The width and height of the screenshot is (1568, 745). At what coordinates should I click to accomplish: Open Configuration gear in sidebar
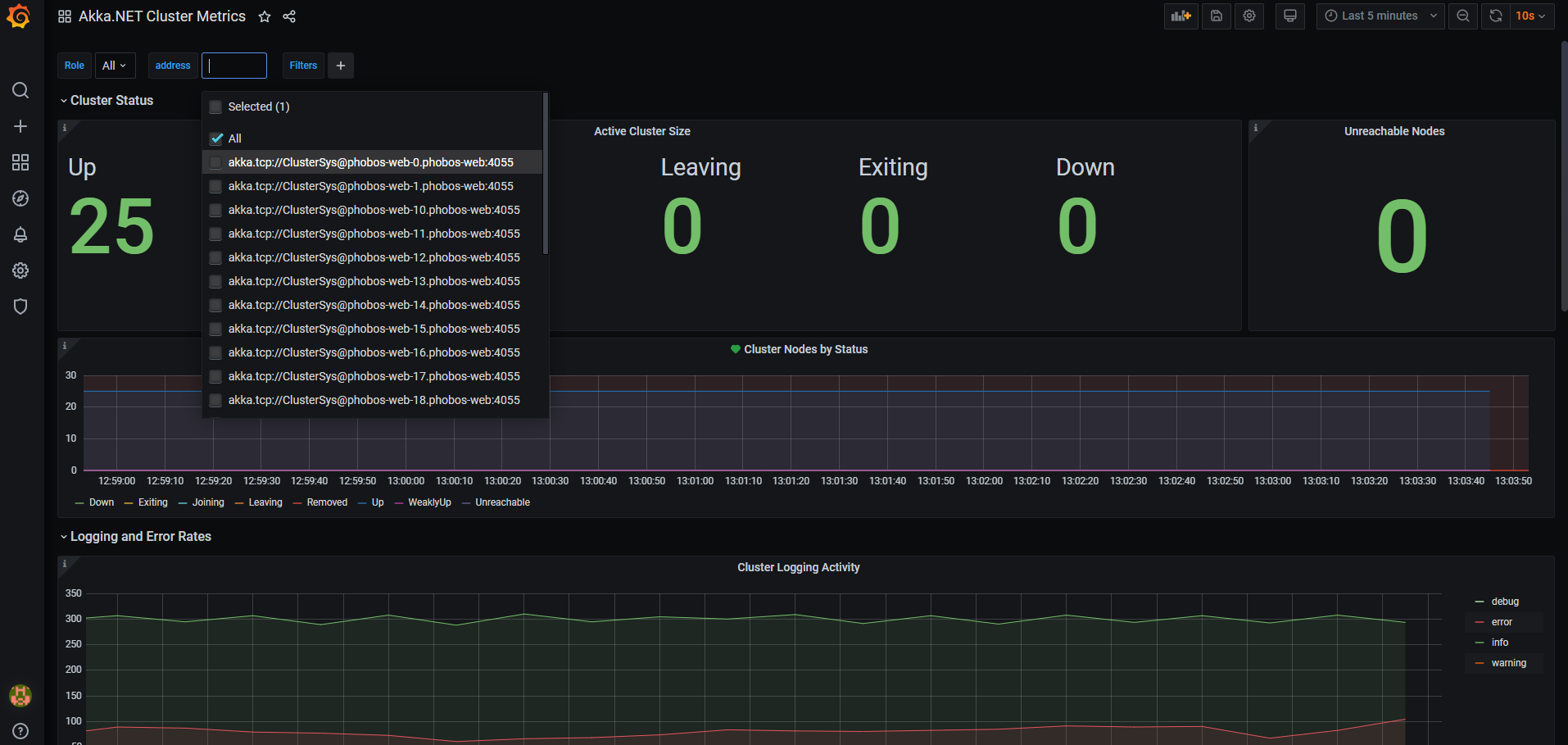point(20,270)
